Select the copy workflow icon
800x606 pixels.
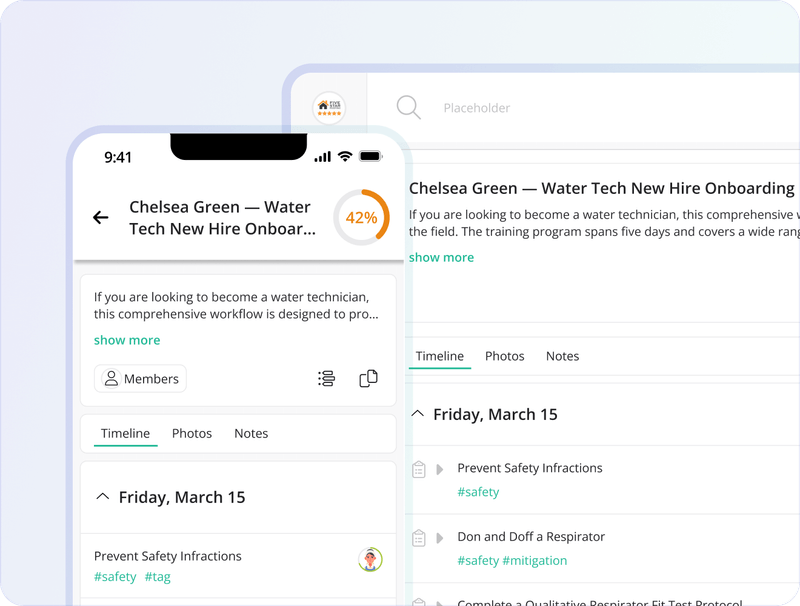tap(368, 379)
